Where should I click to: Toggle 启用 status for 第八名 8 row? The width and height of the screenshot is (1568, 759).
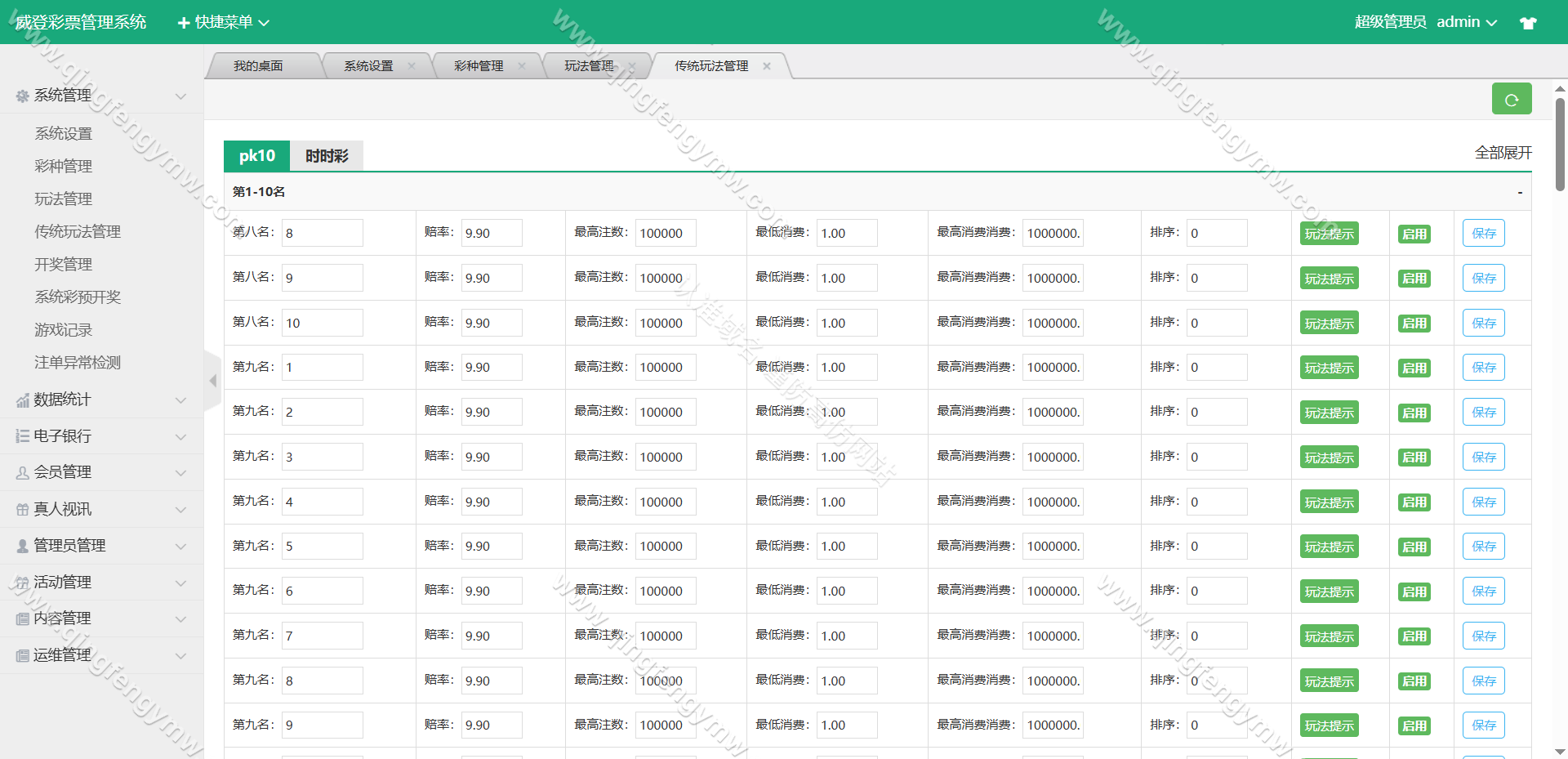point(1414,234)
